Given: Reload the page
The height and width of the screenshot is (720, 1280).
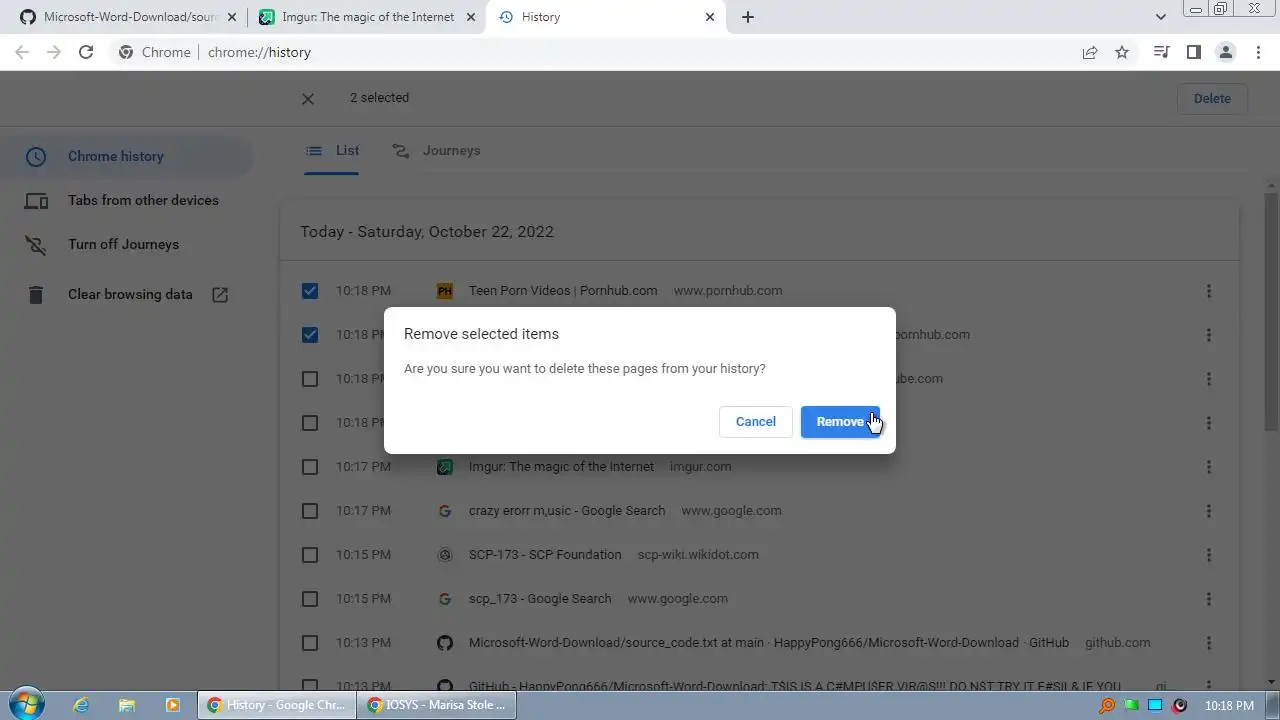Looking at the screenshot, I should [86, 52].
